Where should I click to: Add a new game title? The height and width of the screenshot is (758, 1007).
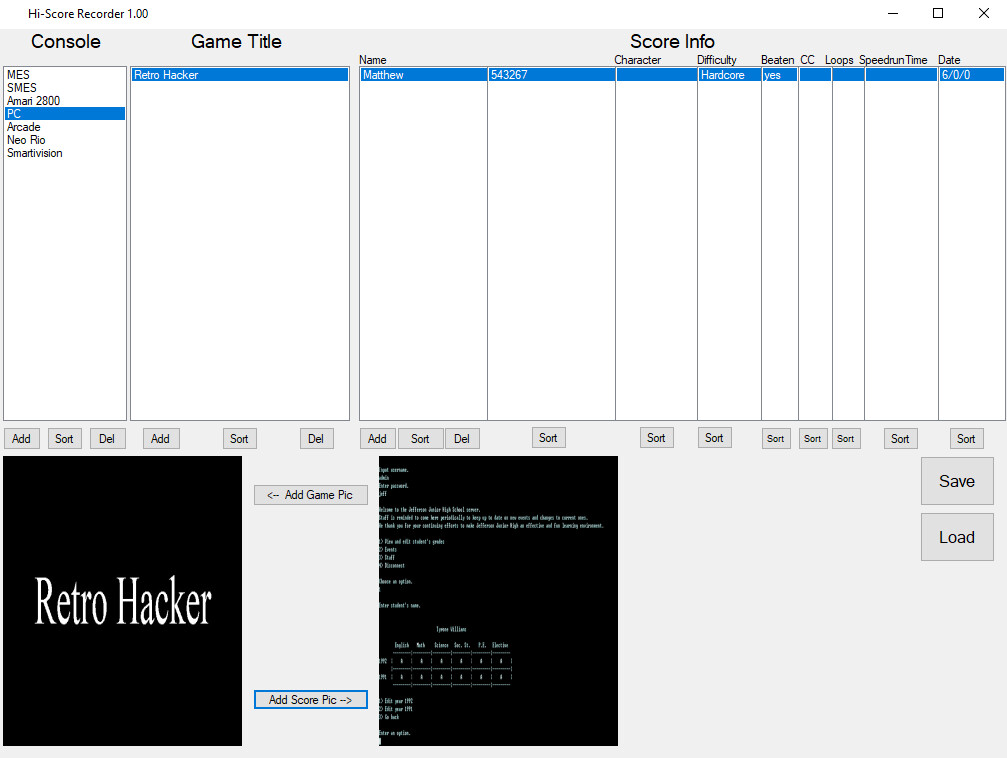pos(160,437)
